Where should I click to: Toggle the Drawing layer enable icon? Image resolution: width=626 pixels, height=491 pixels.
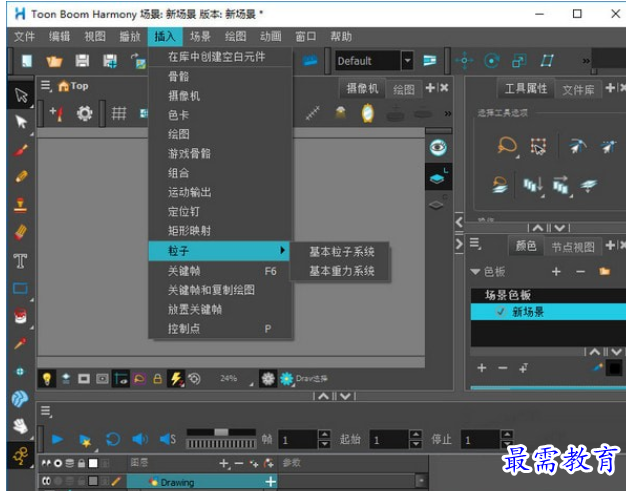(x=46, y=481)
